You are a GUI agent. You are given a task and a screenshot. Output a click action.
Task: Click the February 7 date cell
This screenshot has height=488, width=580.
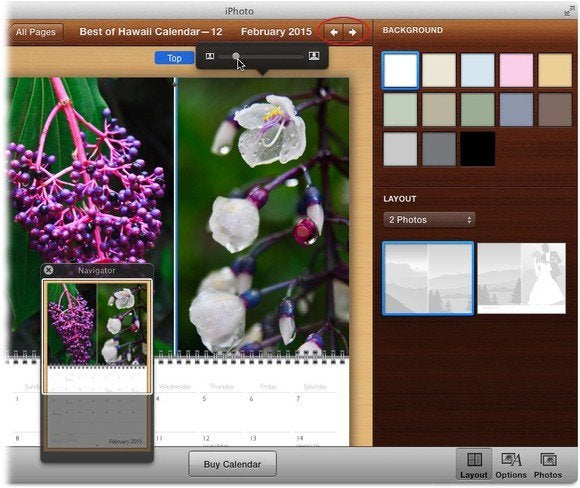click(316, 412)
